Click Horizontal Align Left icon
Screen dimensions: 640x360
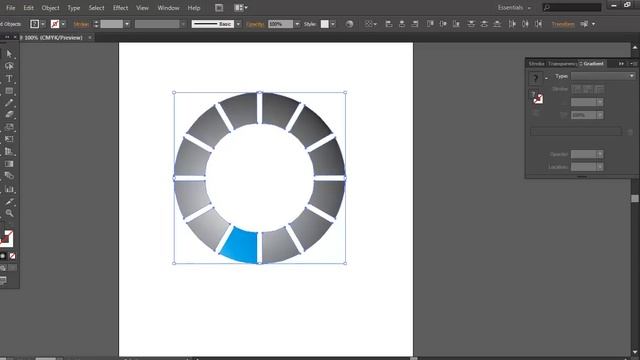389,24
